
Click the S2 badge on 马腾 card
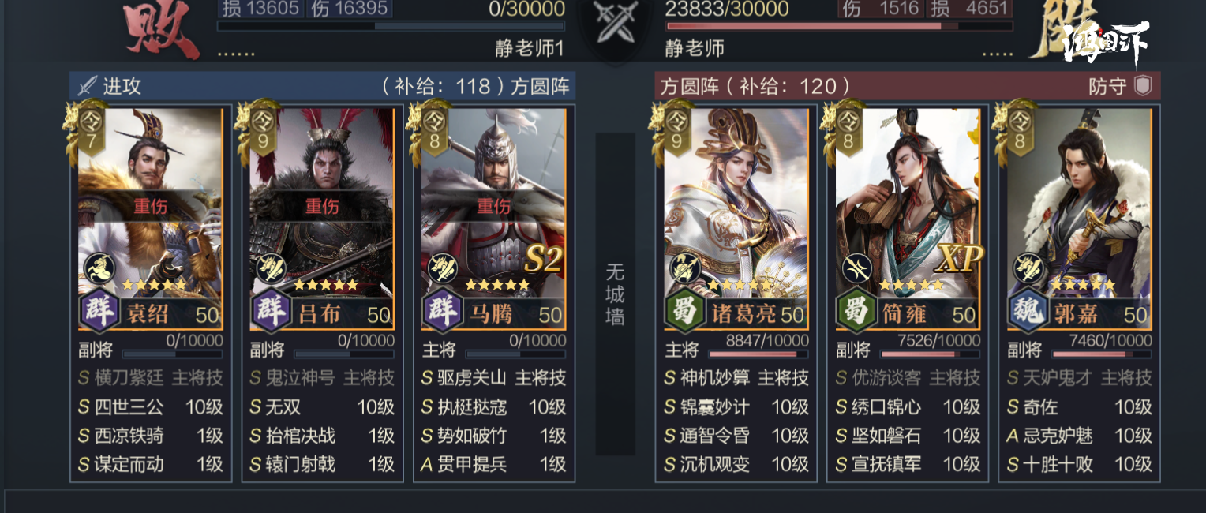coord(542,258)
